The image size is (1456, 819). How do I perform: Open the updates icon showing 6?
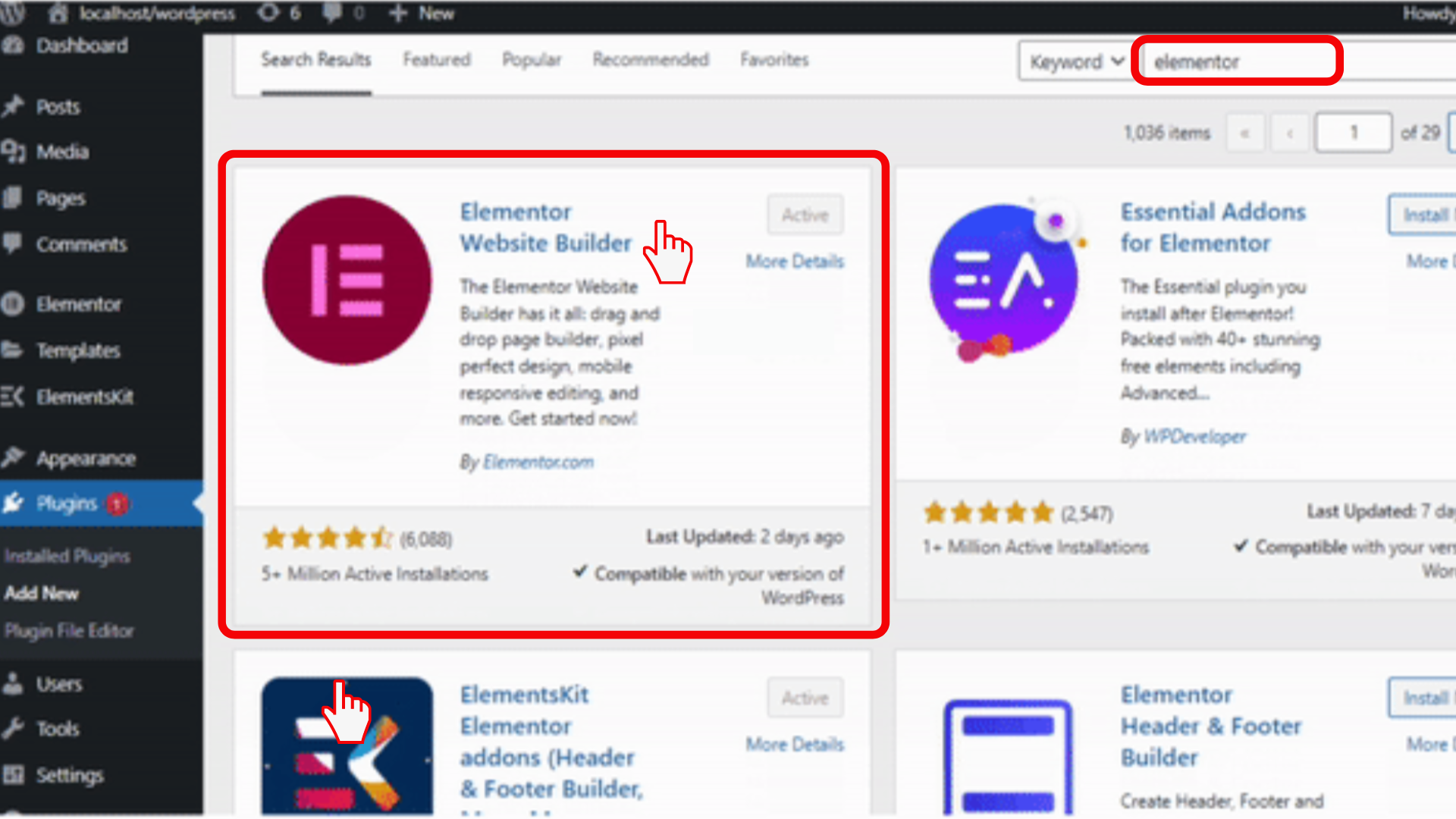tap(268, 13)
